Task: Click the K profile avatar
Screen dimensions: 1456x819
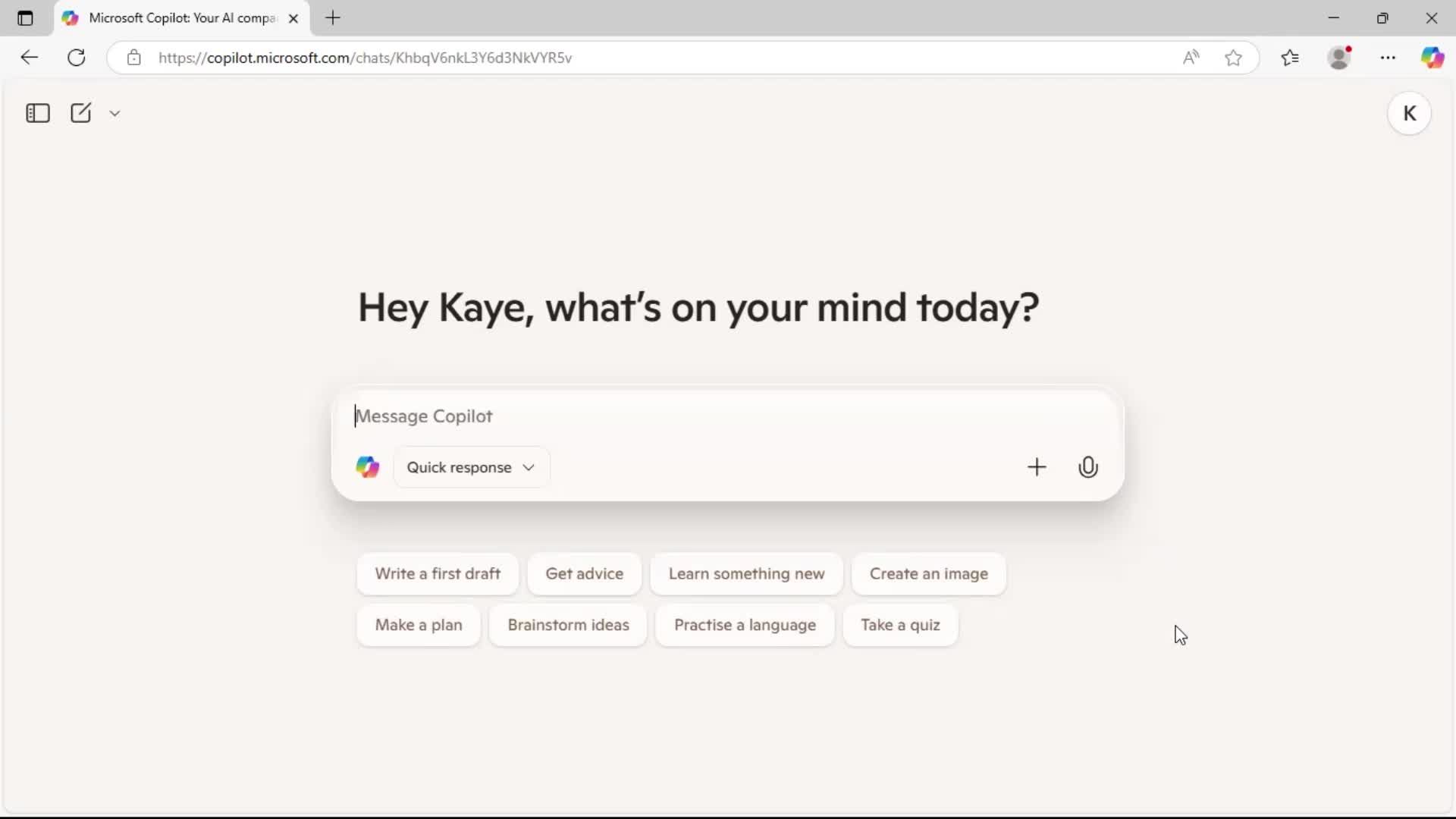Action: [x=1410, y=112]
